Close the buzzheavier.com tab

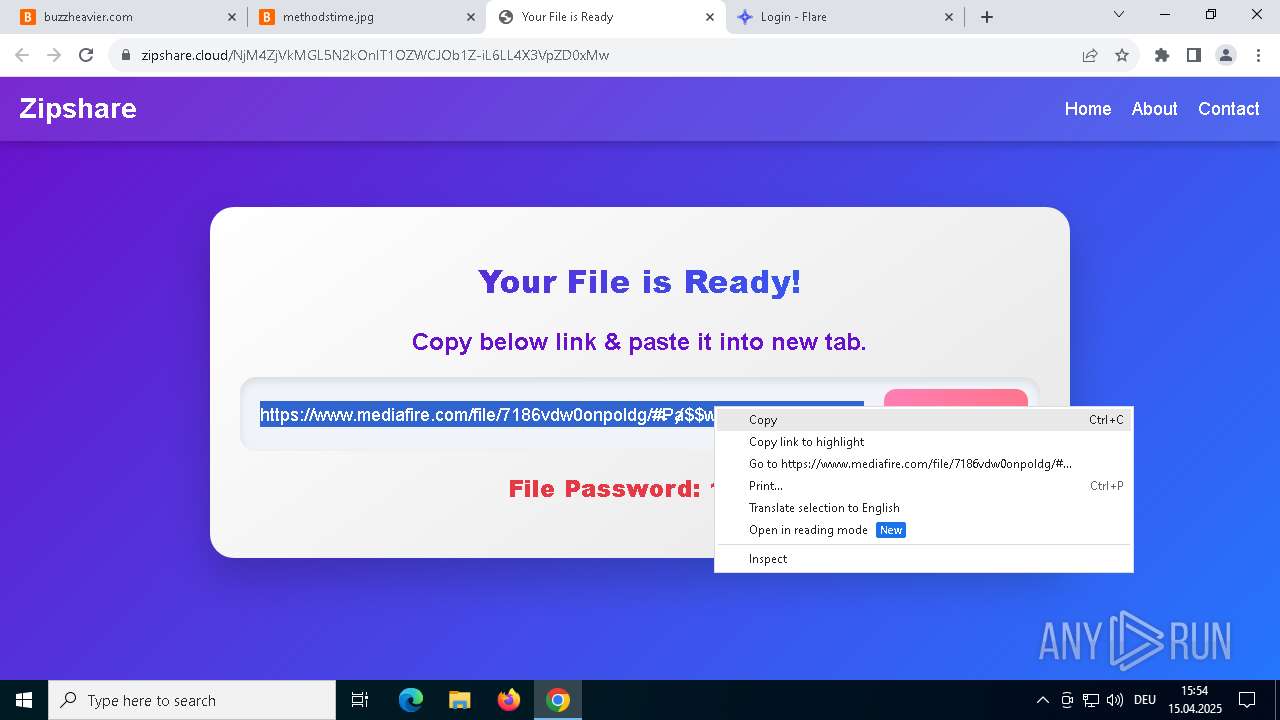[232, 17]
